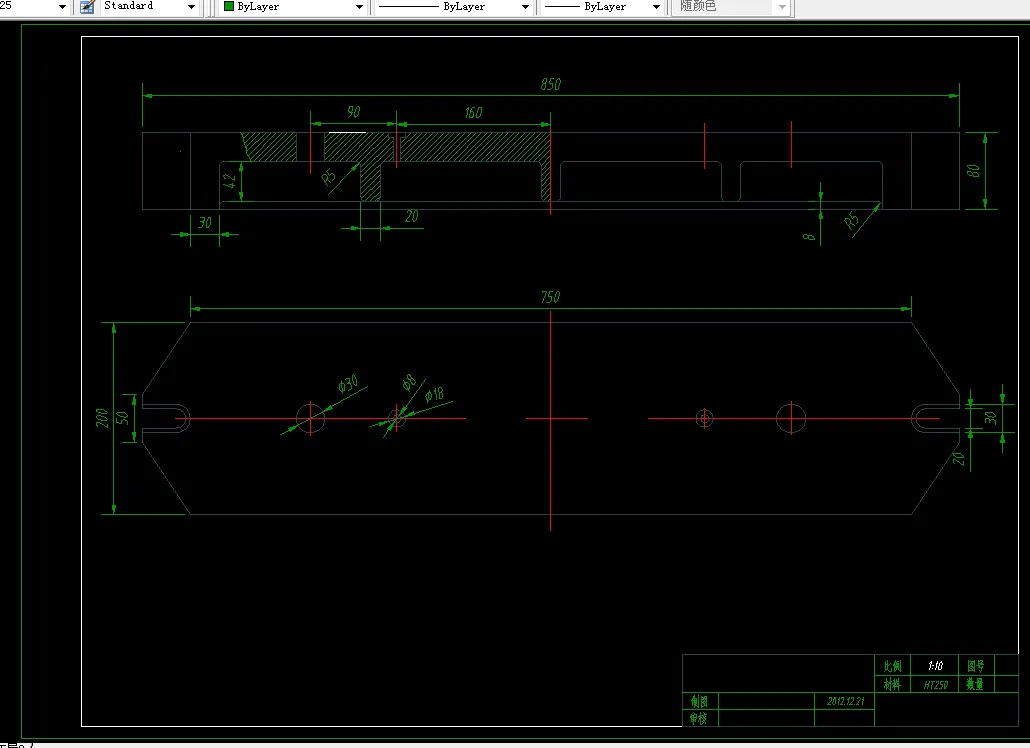This screenshot has height=748, width=1030.
Task: Click the 数量 label in title block
Action: tap(975, 684)
